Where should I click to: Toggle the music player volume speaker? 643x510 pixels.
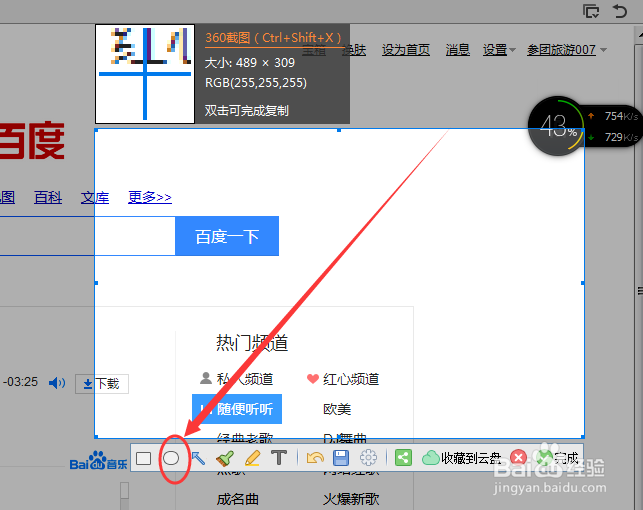pos(57,383)
